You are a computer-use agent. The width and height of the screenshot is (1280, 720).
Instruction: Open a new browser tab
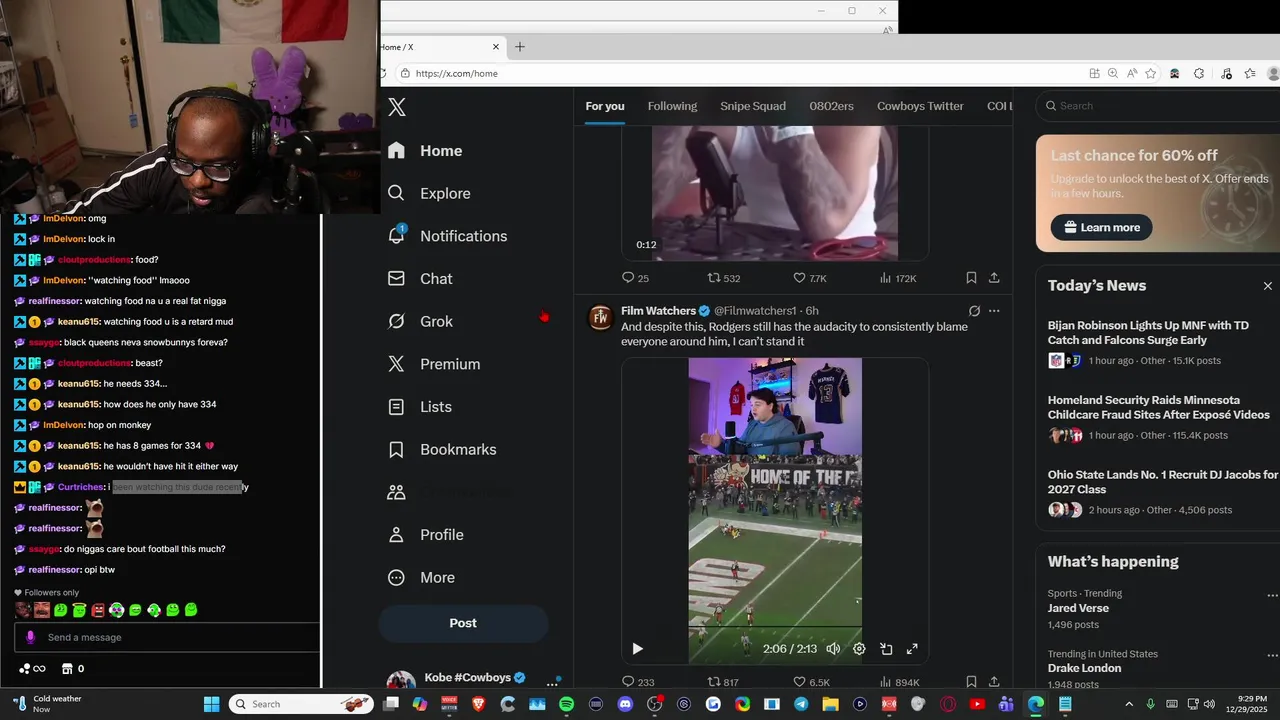520,47
